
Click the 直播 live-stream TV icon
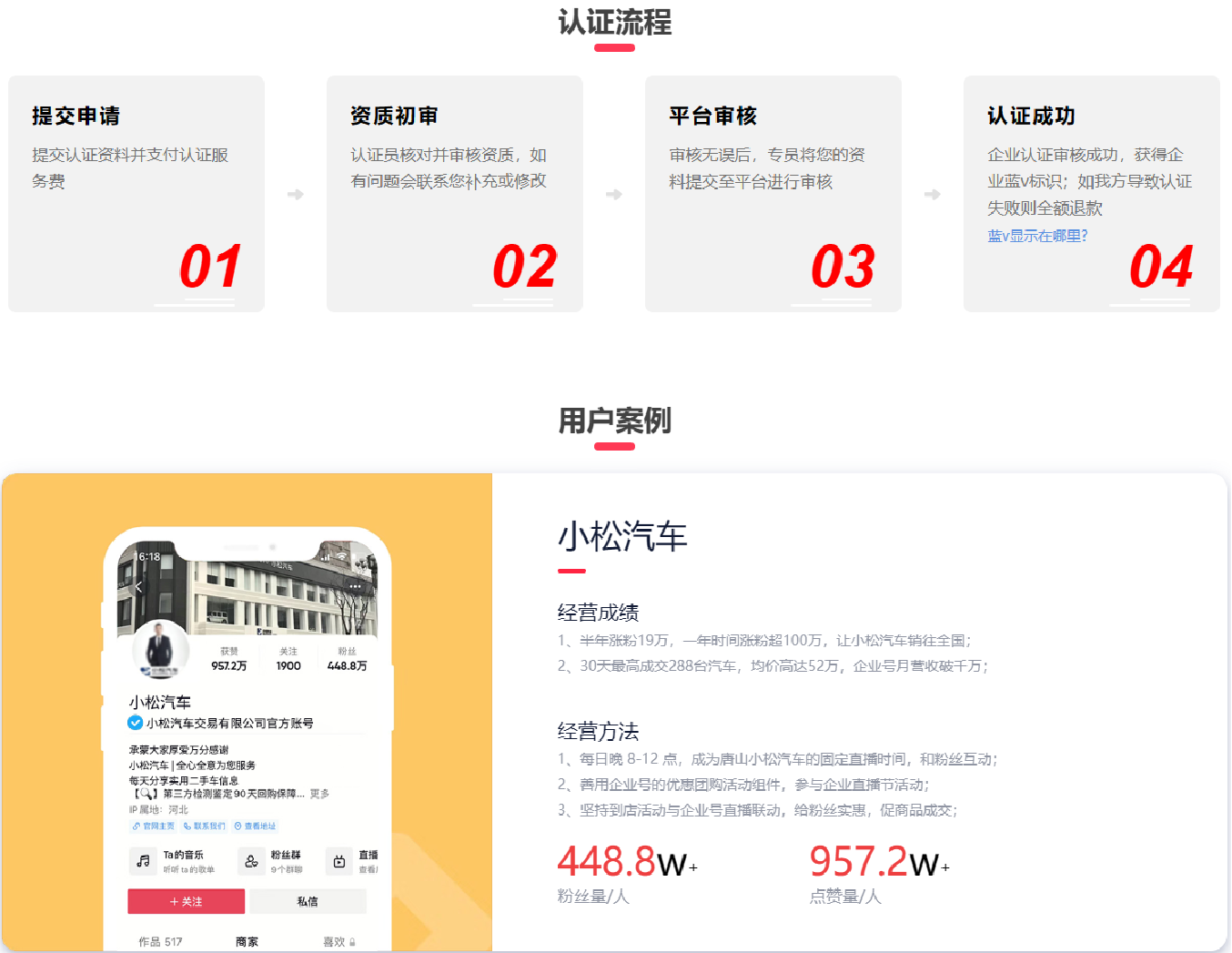point(339,861)
